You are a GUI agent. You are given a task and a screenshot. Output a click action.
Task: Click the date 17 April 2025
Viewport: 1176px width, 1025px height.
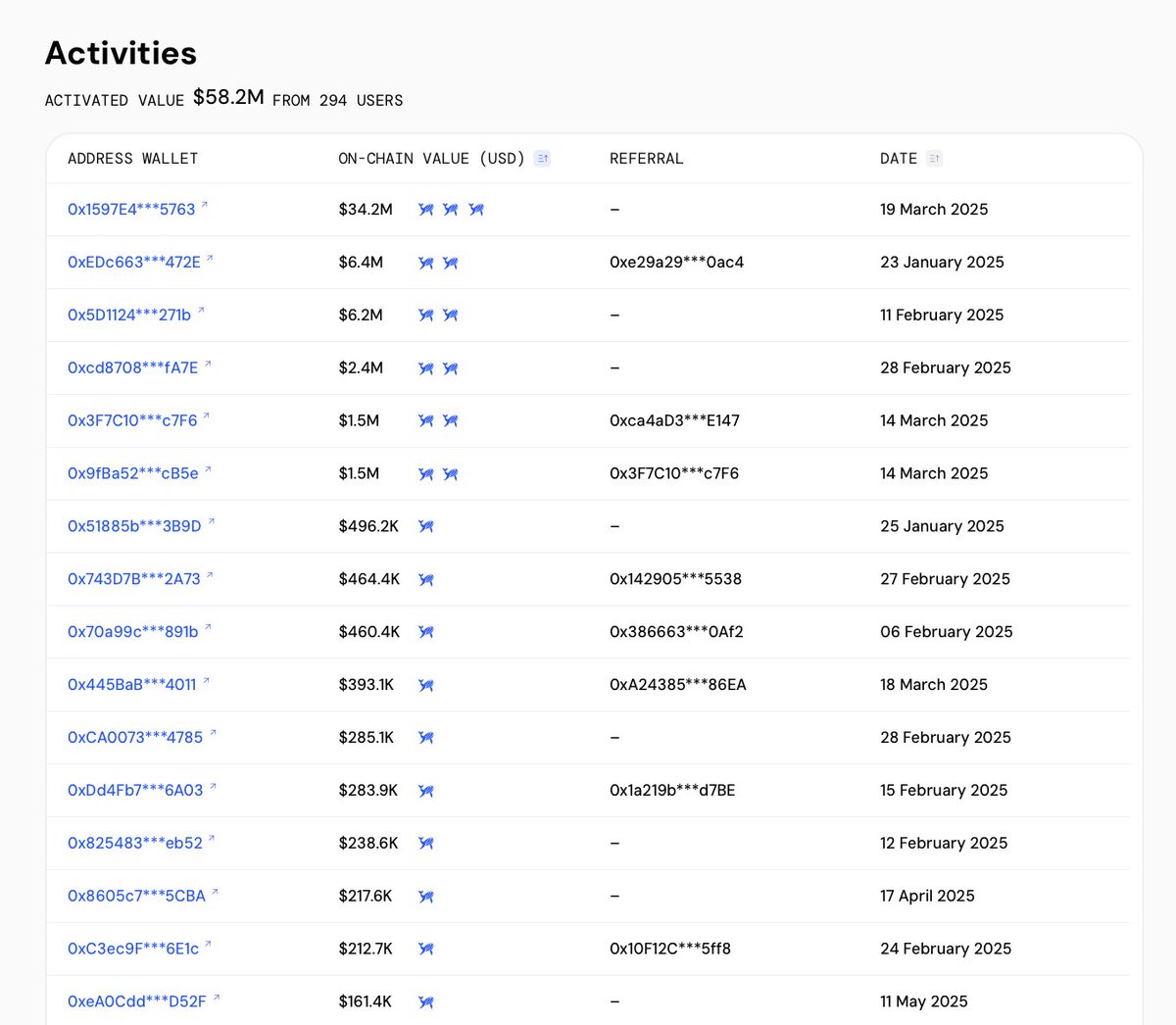tap(927, 896)
